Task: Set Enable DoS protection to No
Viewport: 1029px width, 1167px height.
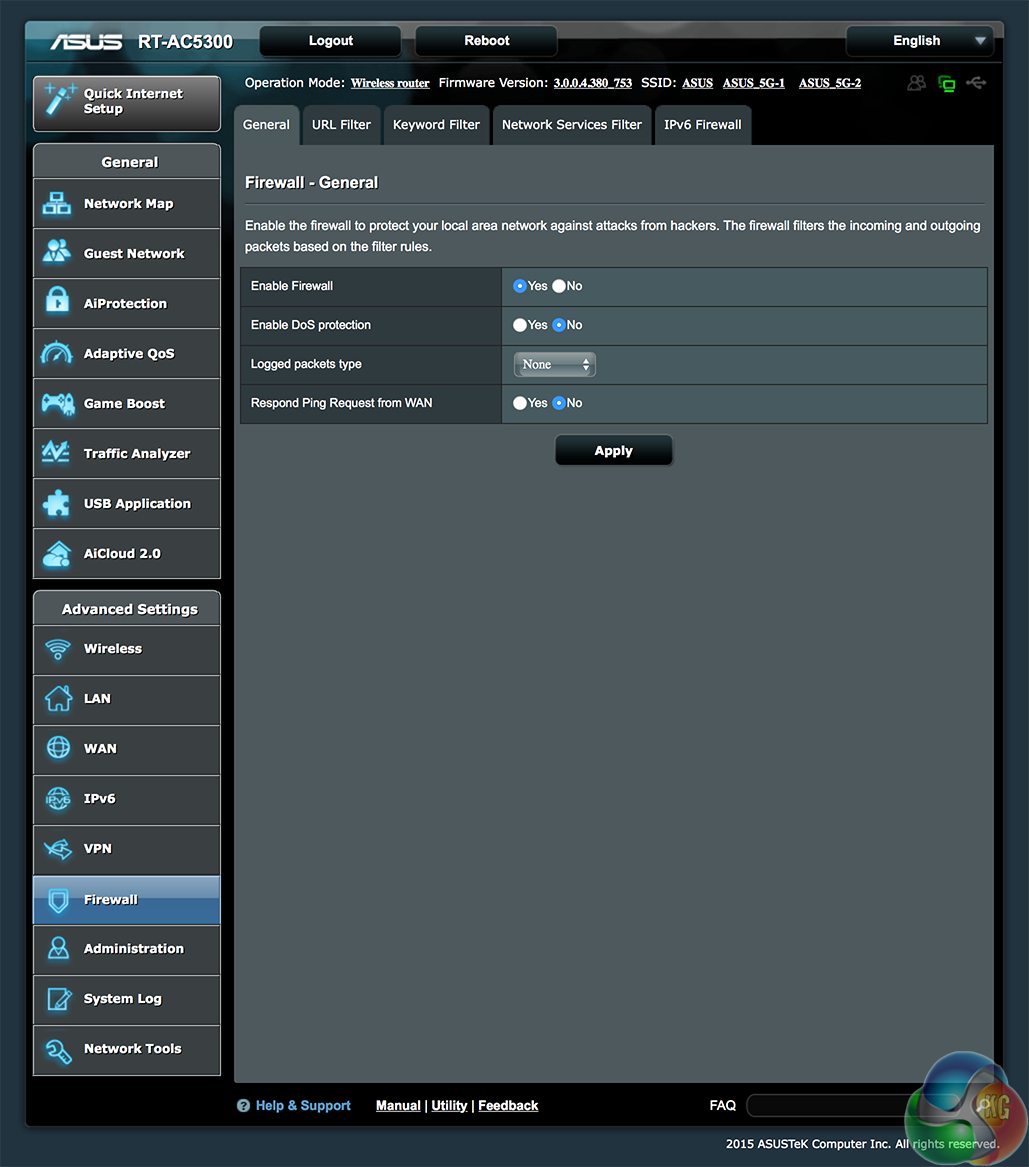Action: (x=559, y=324)
